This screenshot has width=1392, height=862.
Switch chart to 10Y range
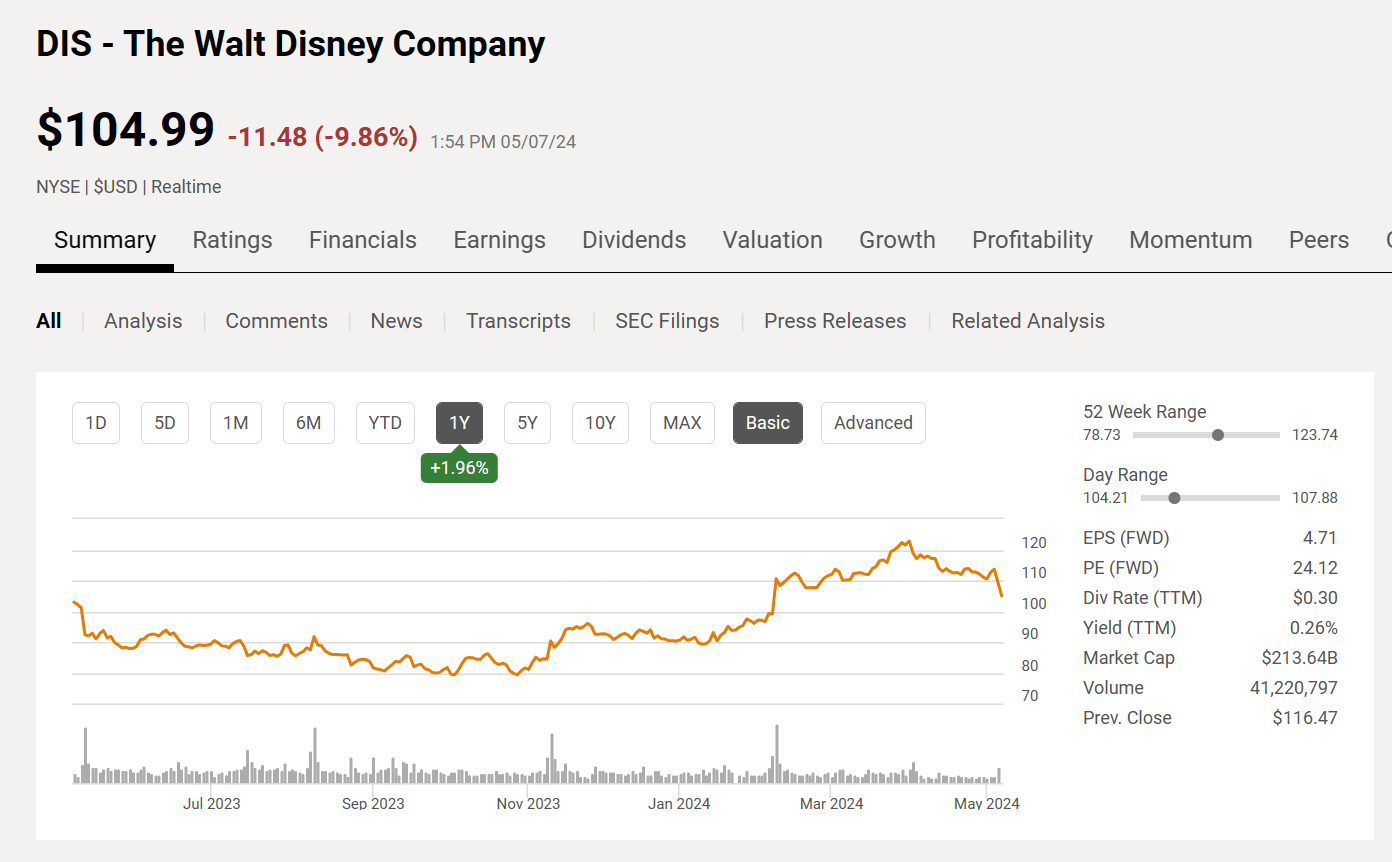600,423
